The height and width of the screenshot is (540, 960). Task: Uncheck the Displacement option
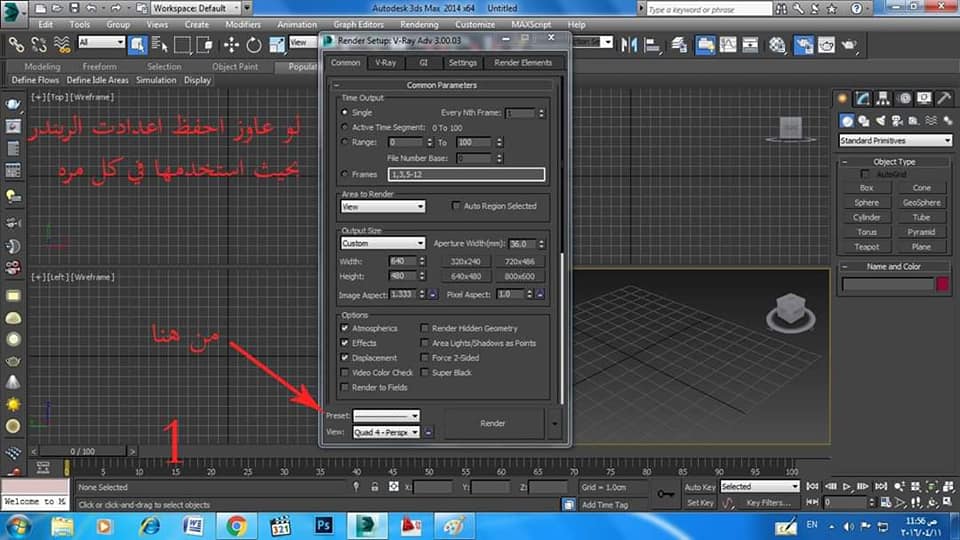click(x=345, y=358)
